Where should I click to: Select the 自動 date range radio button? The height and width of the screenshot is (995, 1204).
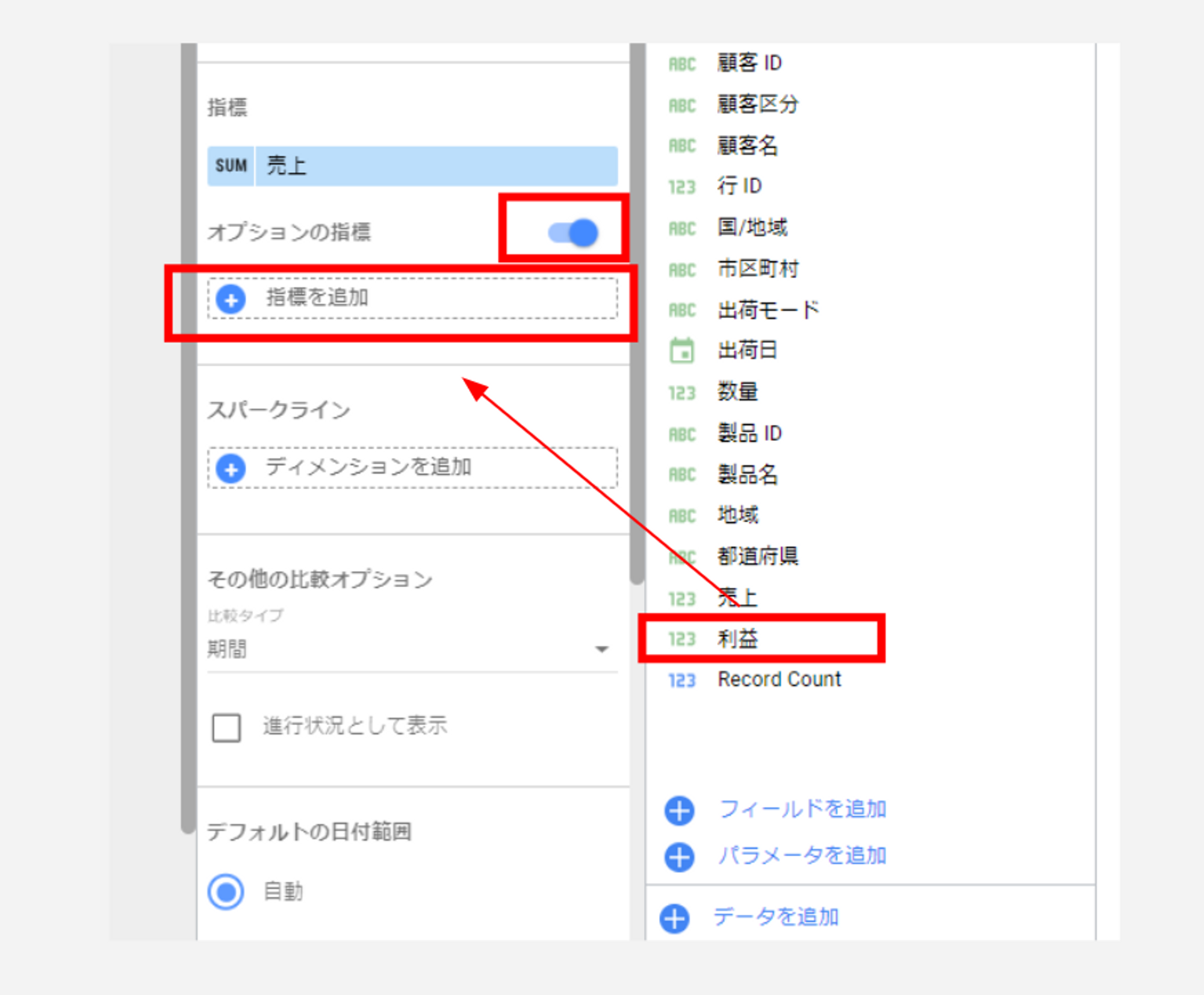pos(226,892)
